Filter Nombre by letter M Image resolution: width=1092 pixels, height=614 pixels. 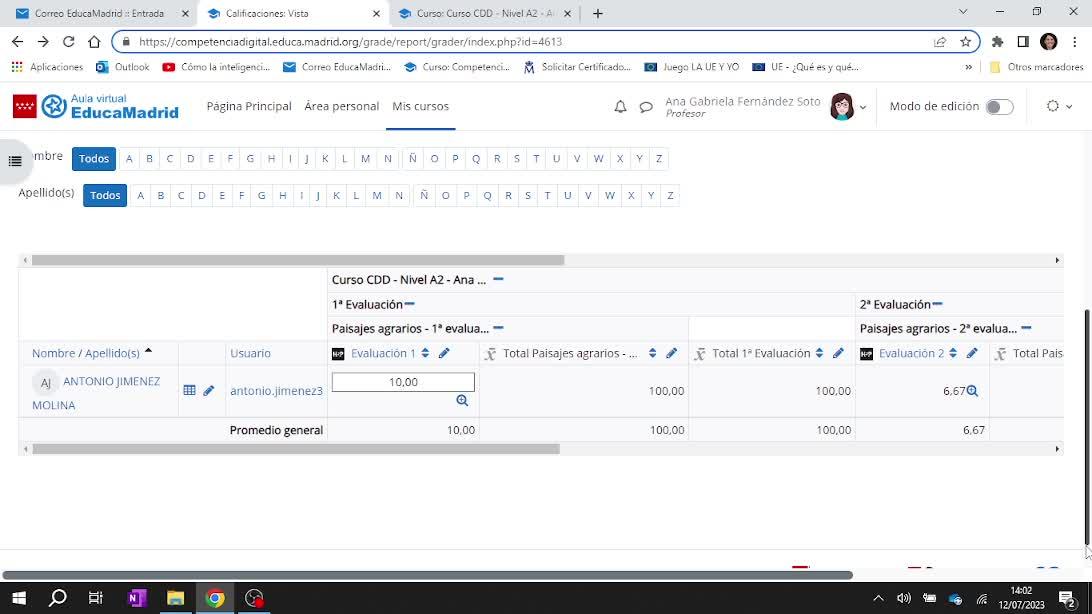pyautogui.click(x=365, y=159)
